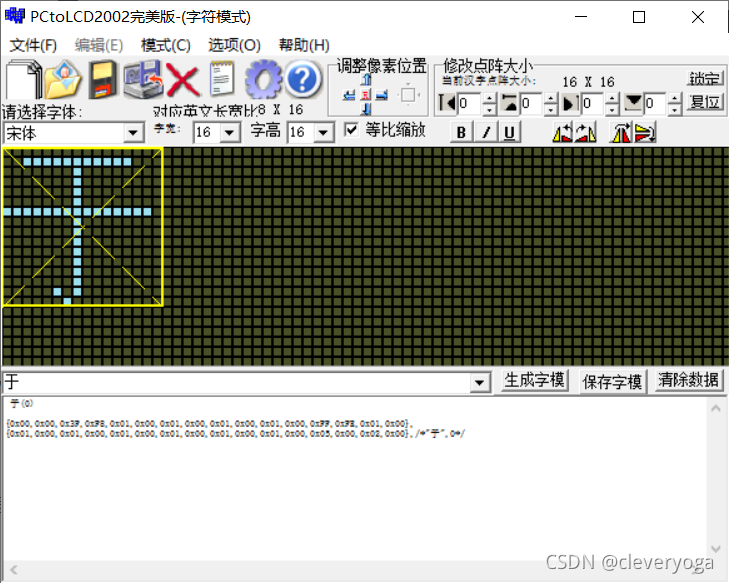Screen dimensions: 729x583
Task: Click the 清除数据 button
Action: [689, 381]
